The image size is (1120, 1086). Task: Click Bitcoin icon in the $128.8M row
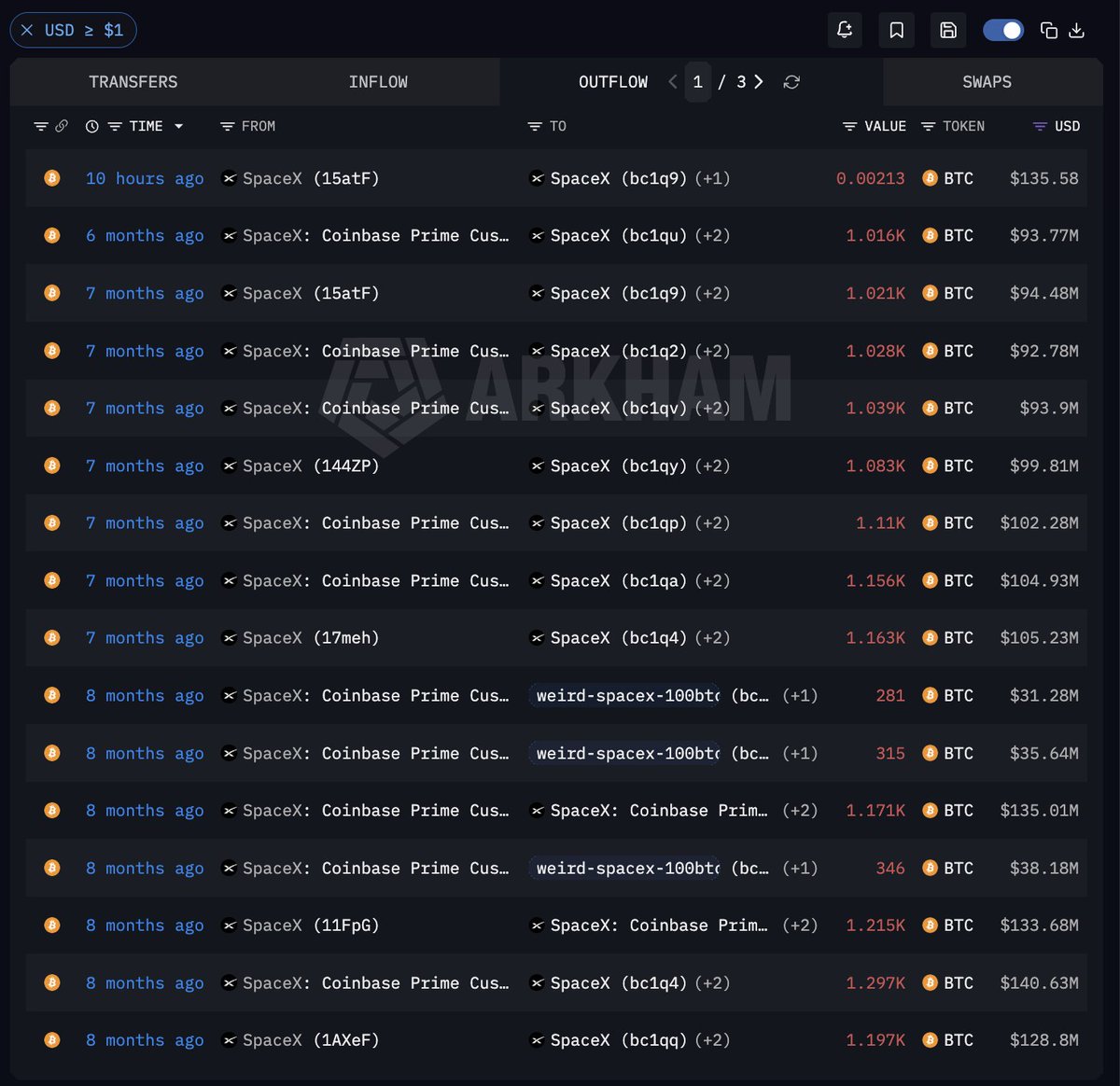tap(52, 1040)
